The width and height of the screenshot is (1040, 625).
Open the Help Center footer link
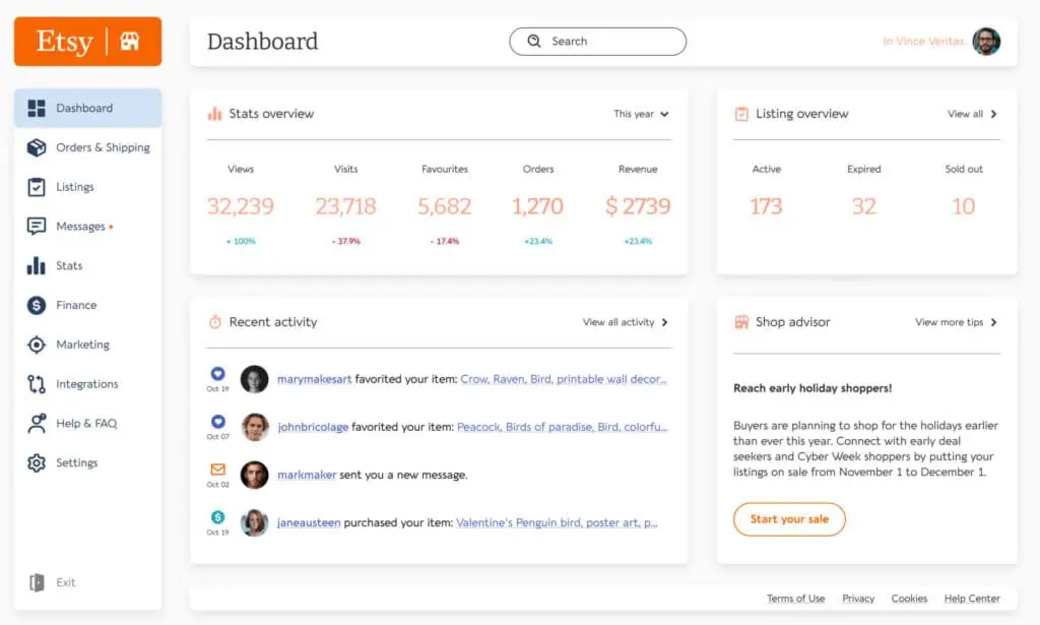click(x=972, y=598)
